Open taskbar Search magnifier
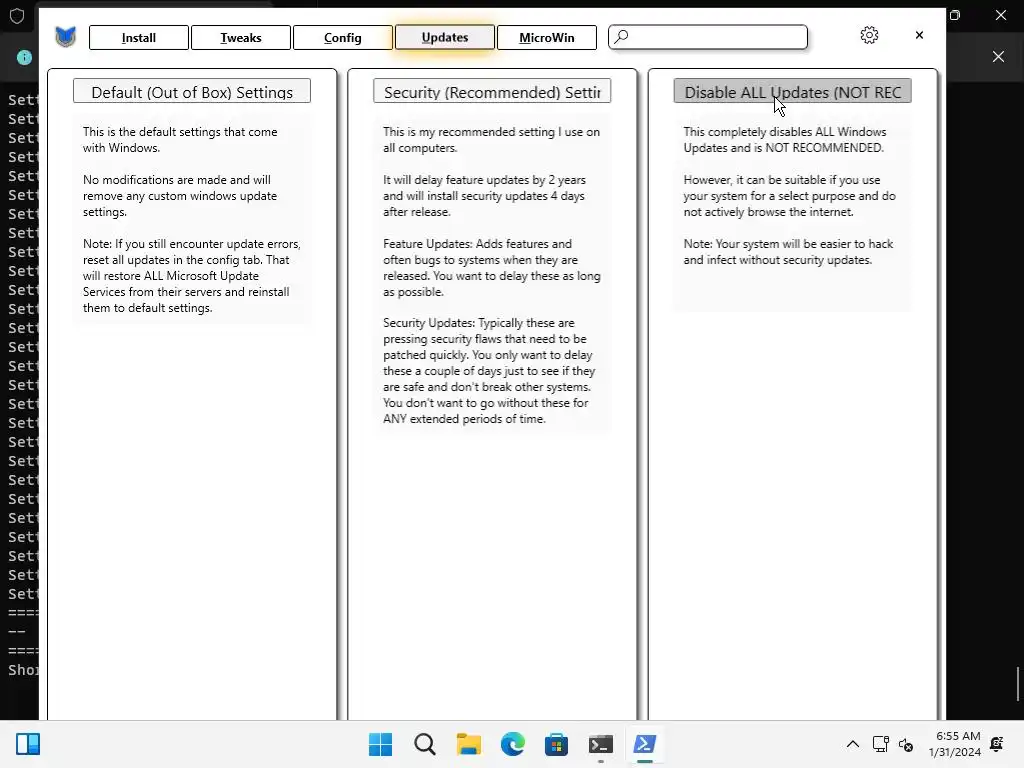The width and height of the screenshot is (1024, 768). pyautogui.click(x=424, y=744)
